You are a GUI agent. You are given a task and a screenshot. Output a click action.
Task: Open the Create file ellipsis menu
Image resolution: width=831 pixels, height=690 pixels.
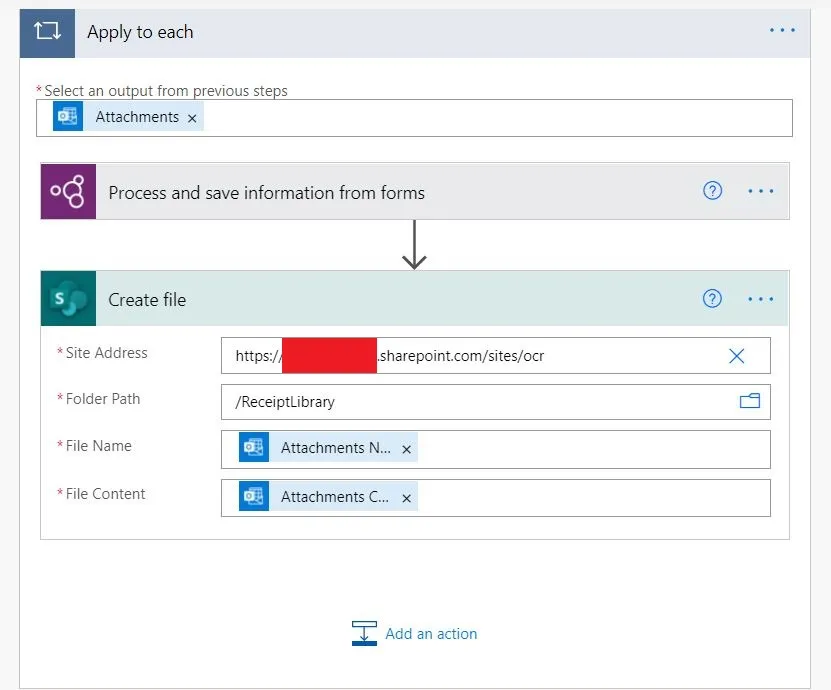tap(761, 298)
